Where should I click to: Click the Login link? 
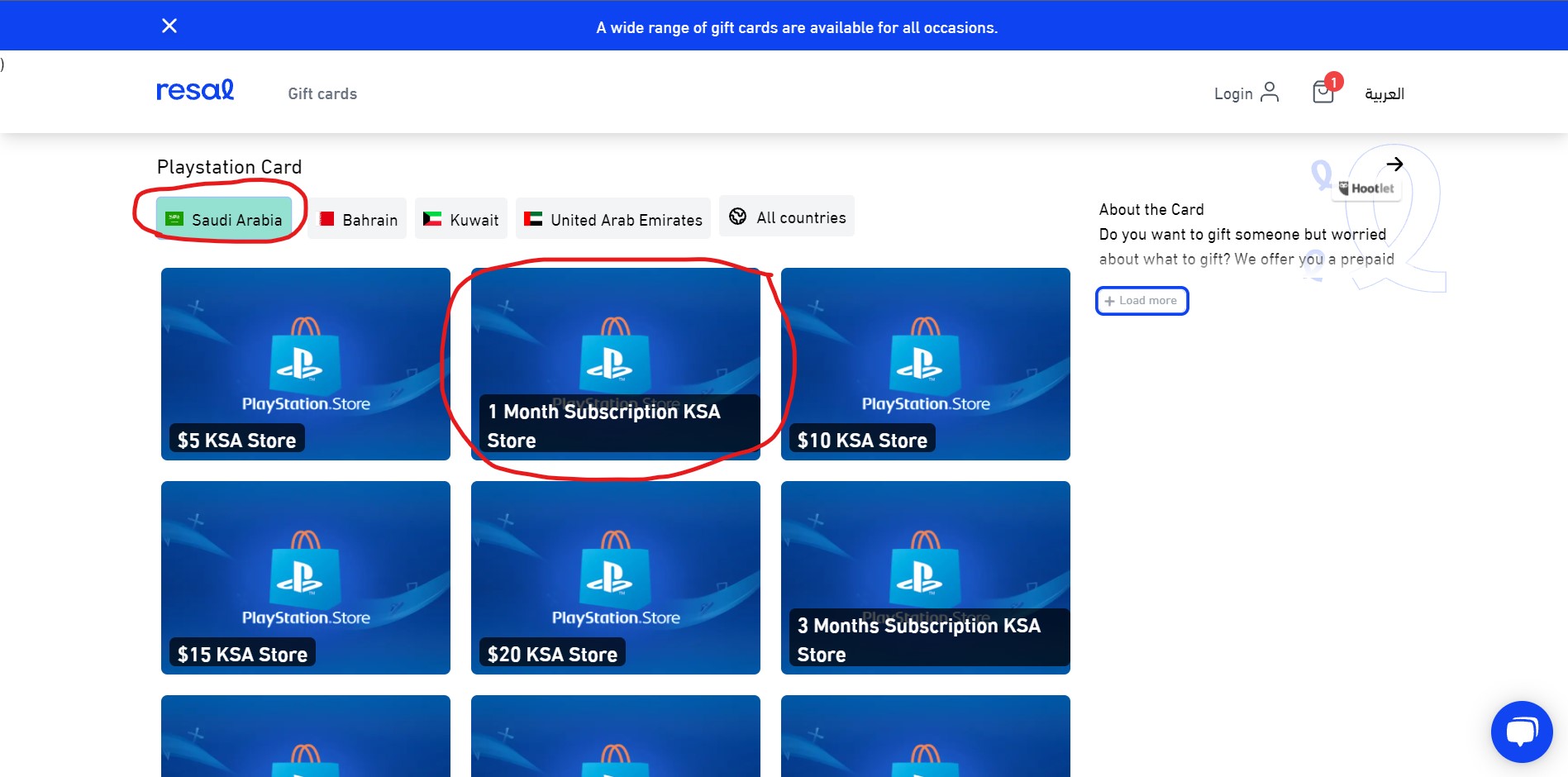pos(1232,93)
